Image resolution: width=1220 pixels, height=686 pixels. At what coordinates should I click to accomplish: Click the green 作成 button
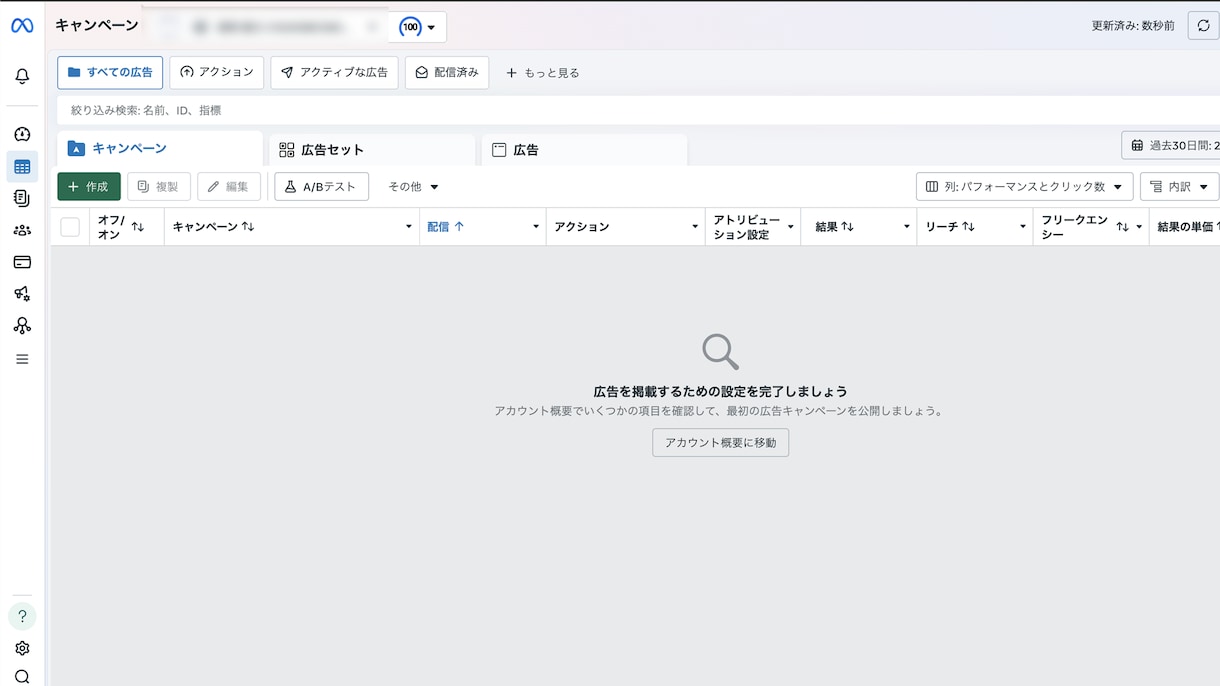tap(89, 187)
